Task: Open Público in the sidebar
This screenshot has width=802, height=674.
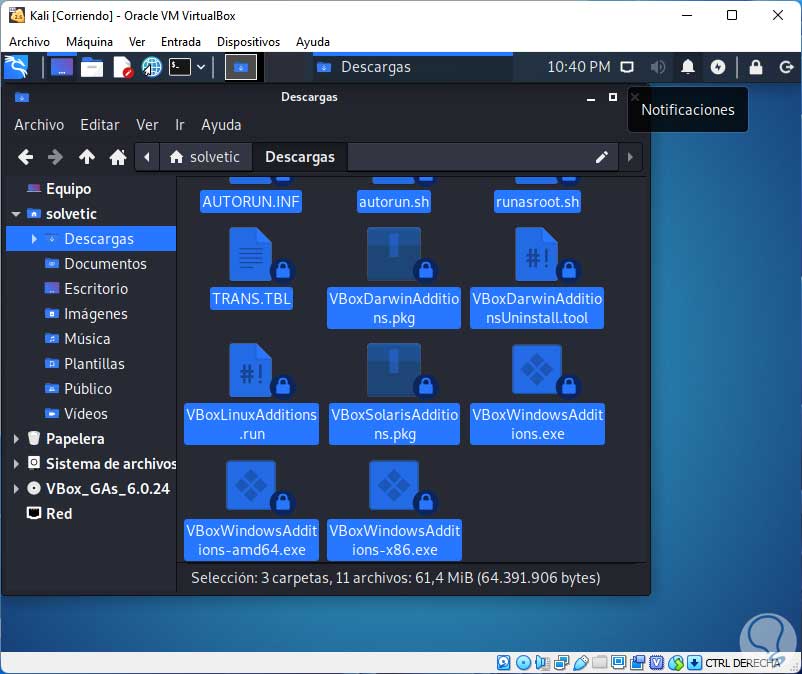Action: 88,389
